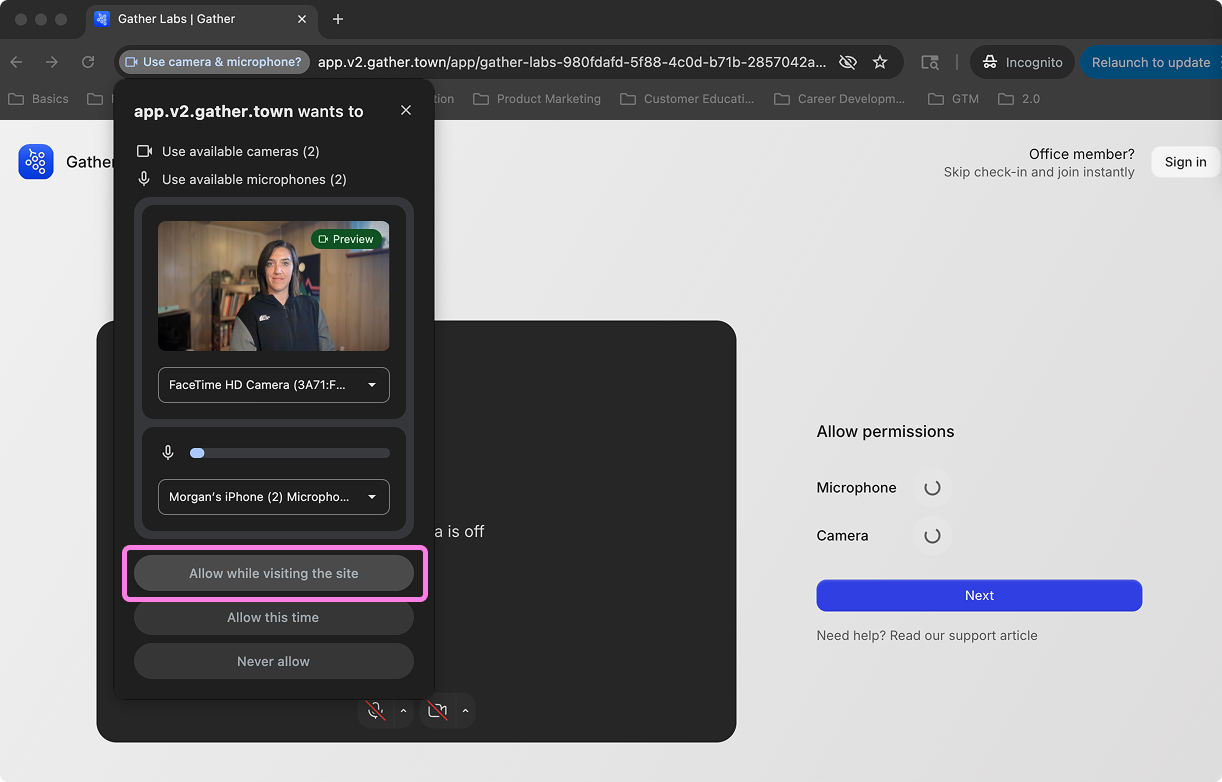The width and height of the screenshot is (1222, 782).
Task: Open Customer Education bookmarks folder
Action: click(687, 99)
